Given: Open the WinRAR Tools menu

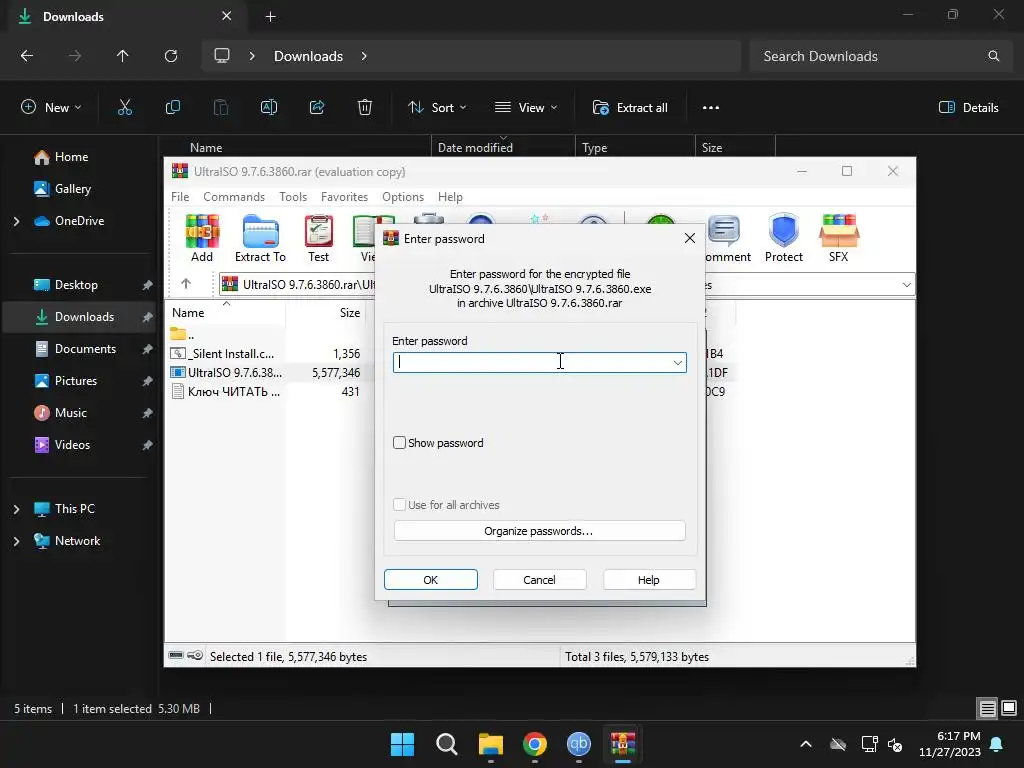Looking at the screenshot, I should [293, 197].
